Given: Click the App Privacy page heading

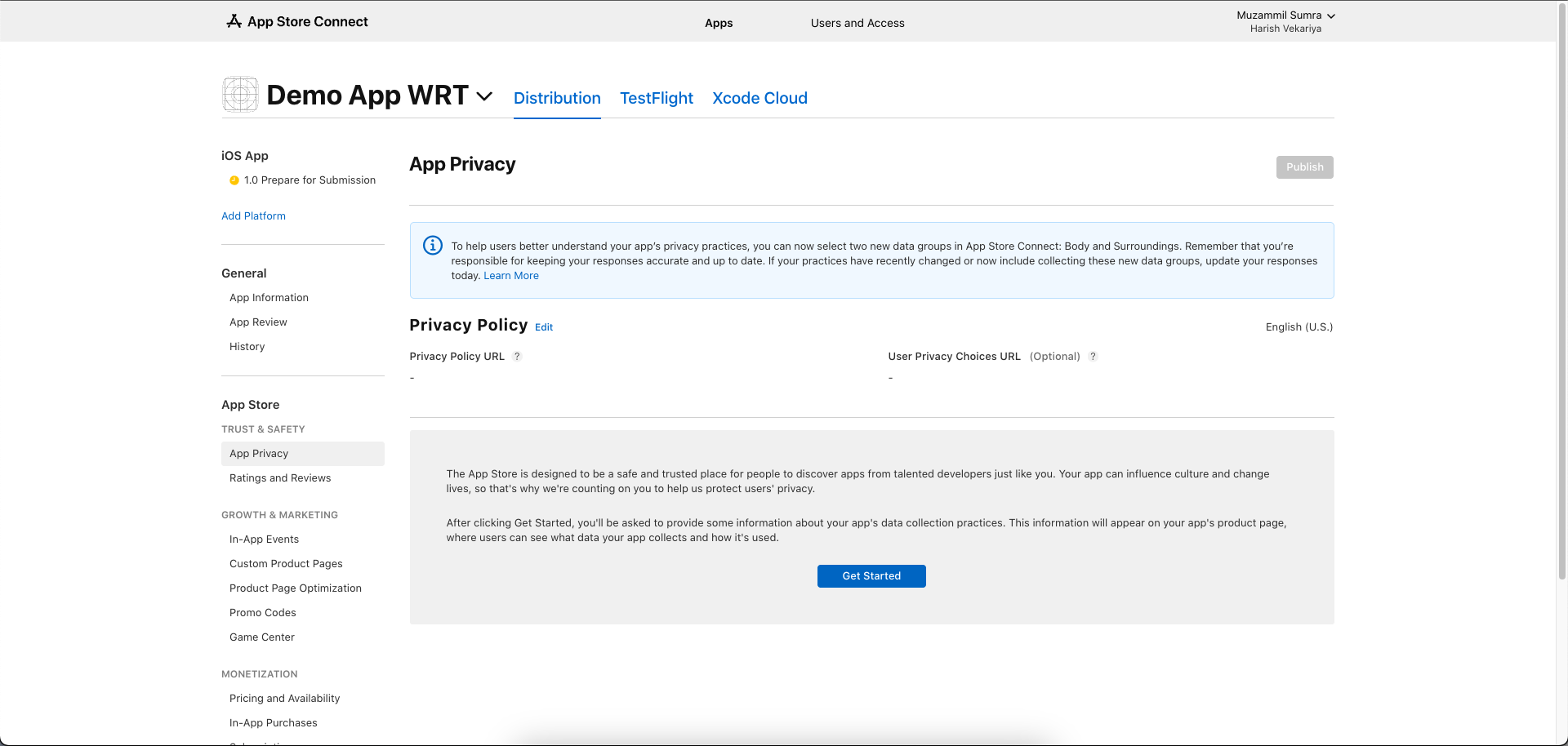Looking at the screenshot, I should (x=462, y=165).
